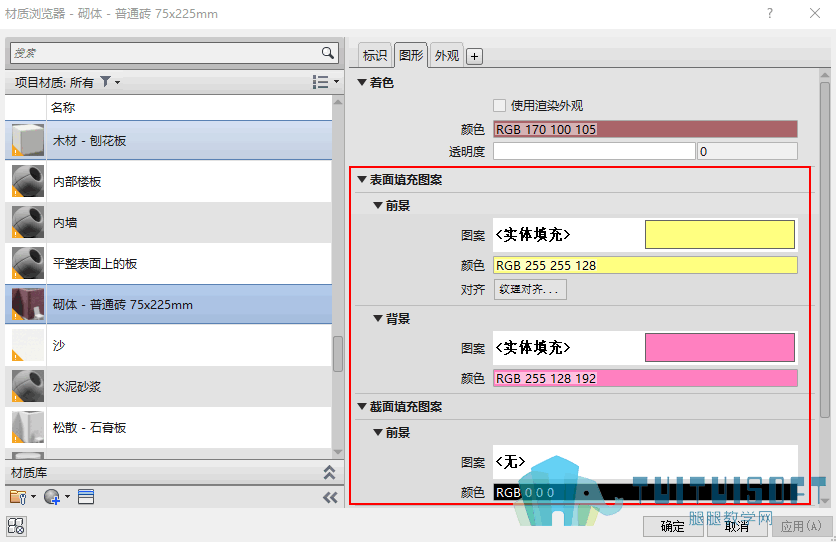Click the 沙 material thumbnail
Image resolution: width=836 pixels, height=542 pixels.
click(28, 345)
